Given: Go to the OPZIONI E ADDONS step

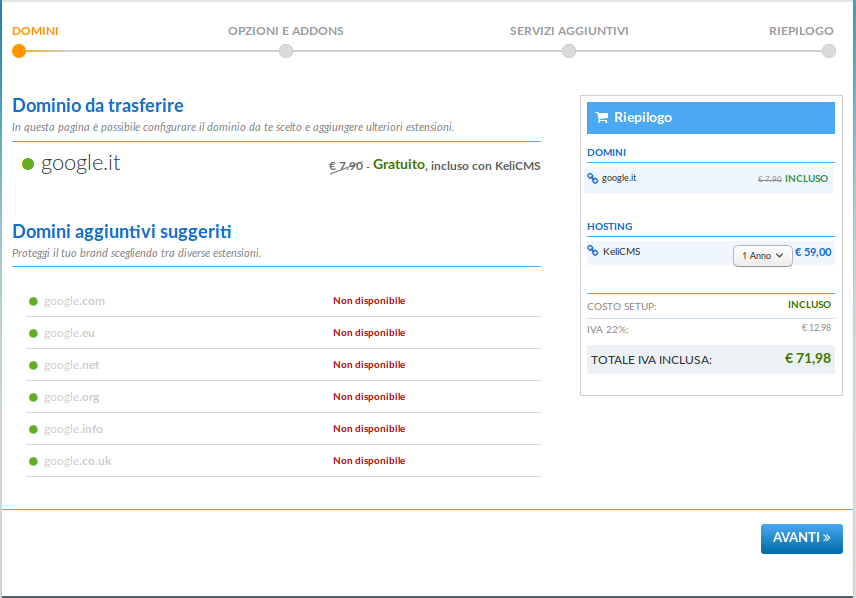Looking at the screenshot, I should pos(286,31).
